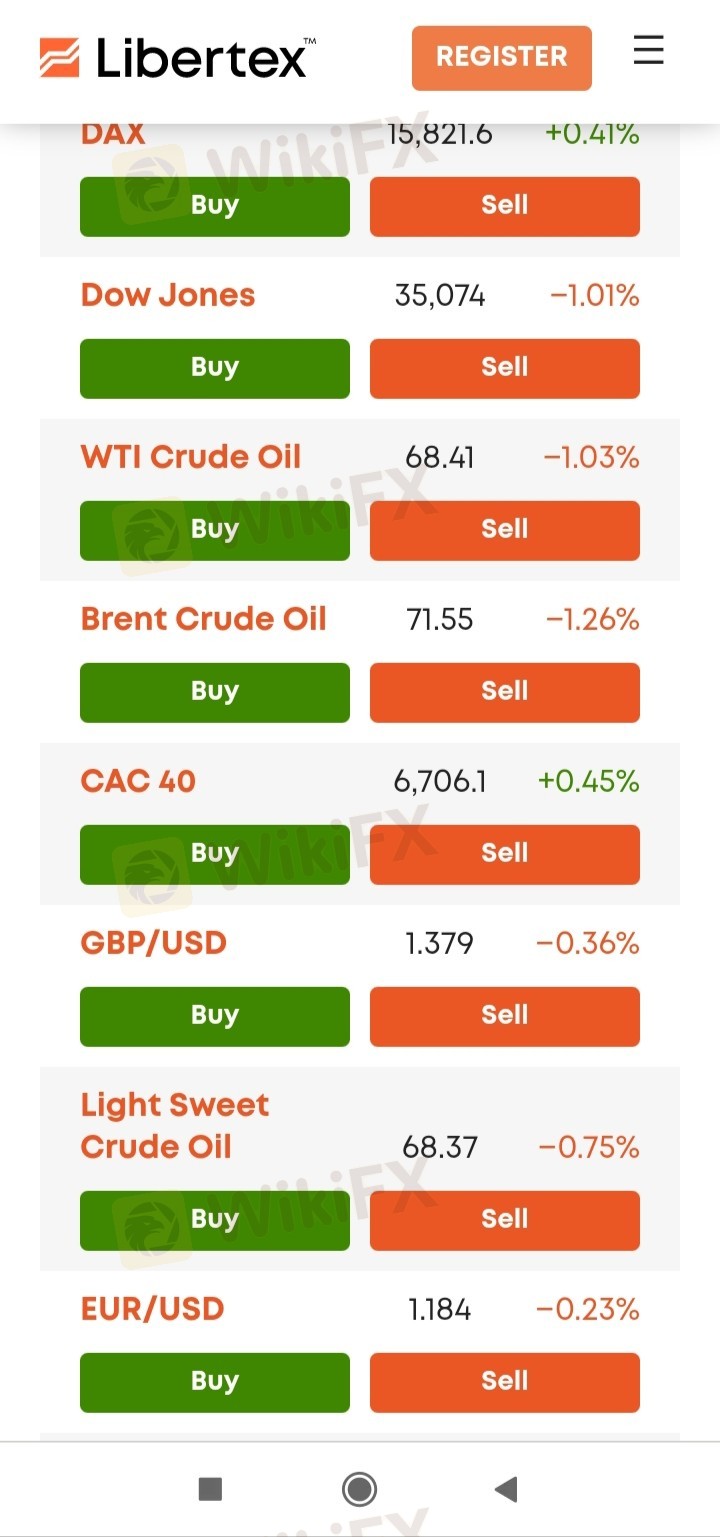
Task: Open the hamburger menu
Action: pyautogui.click(x=648, y=50)
